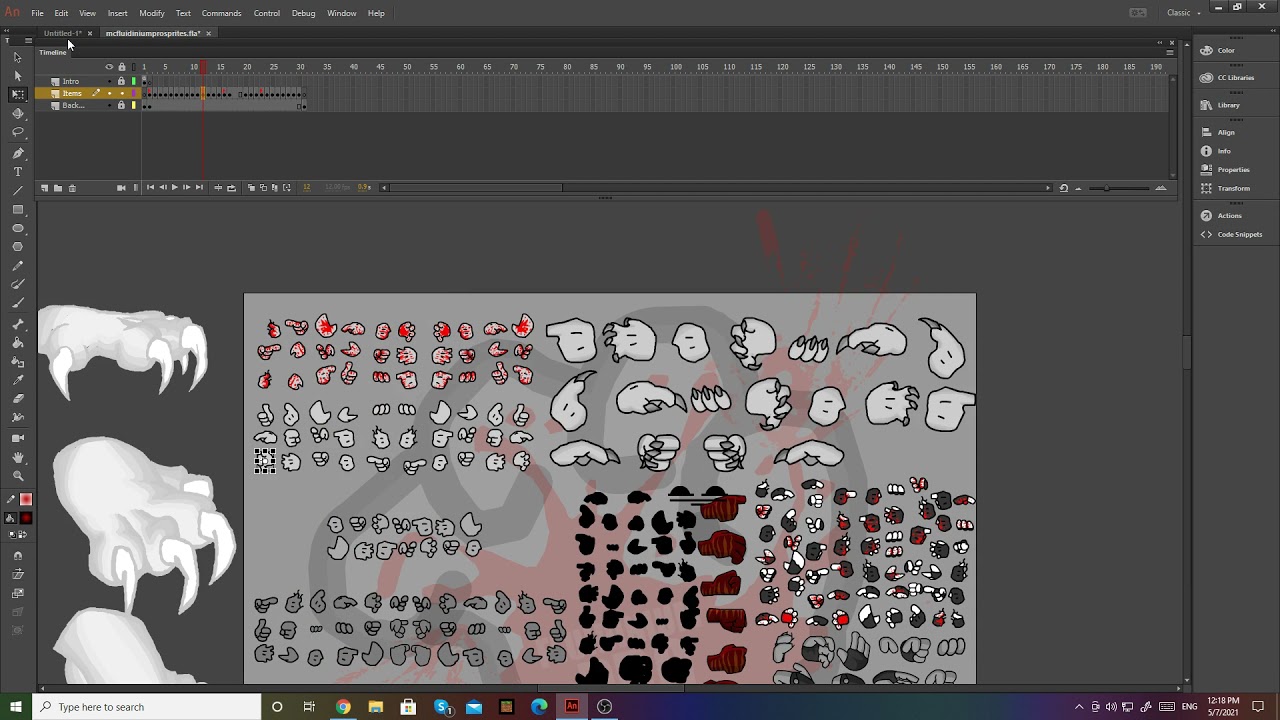Open the Properties panel
This screenshot has width=1280, height=720.
tap(1232, 170)
